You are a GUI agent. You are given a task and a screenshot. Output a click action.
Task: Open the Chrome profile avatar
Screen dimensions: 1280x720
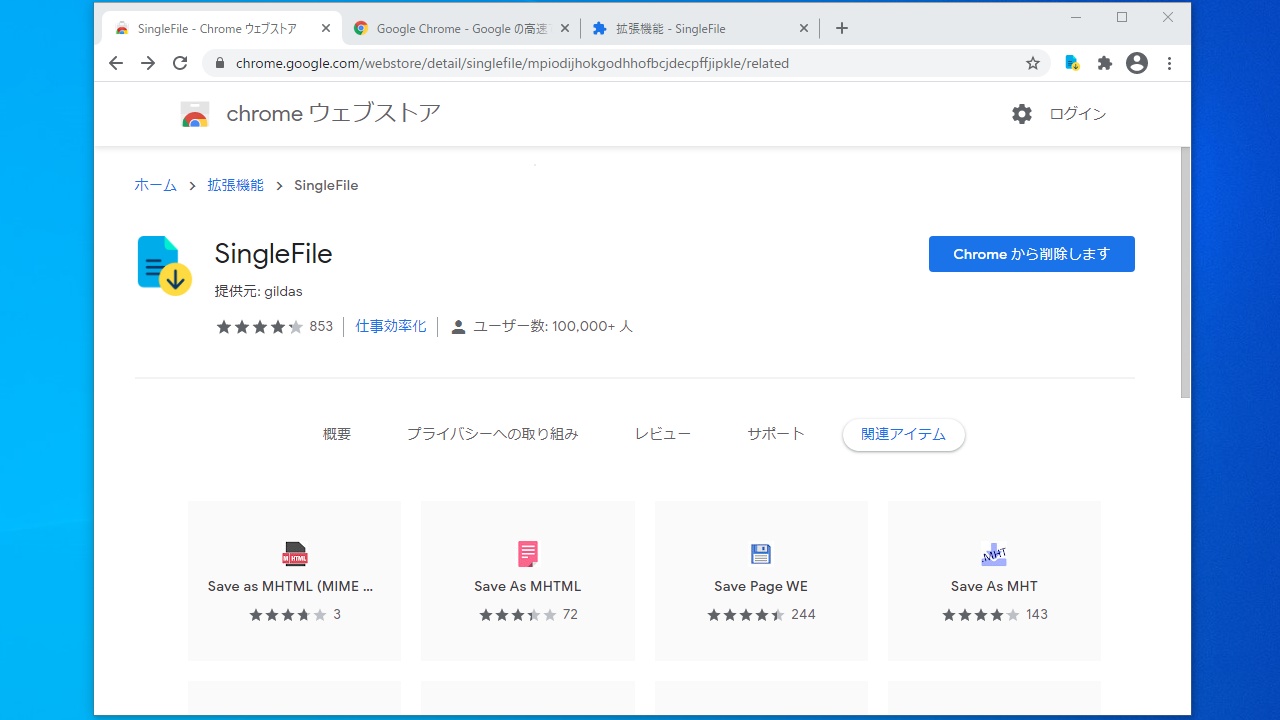[x=1137, y=63]
